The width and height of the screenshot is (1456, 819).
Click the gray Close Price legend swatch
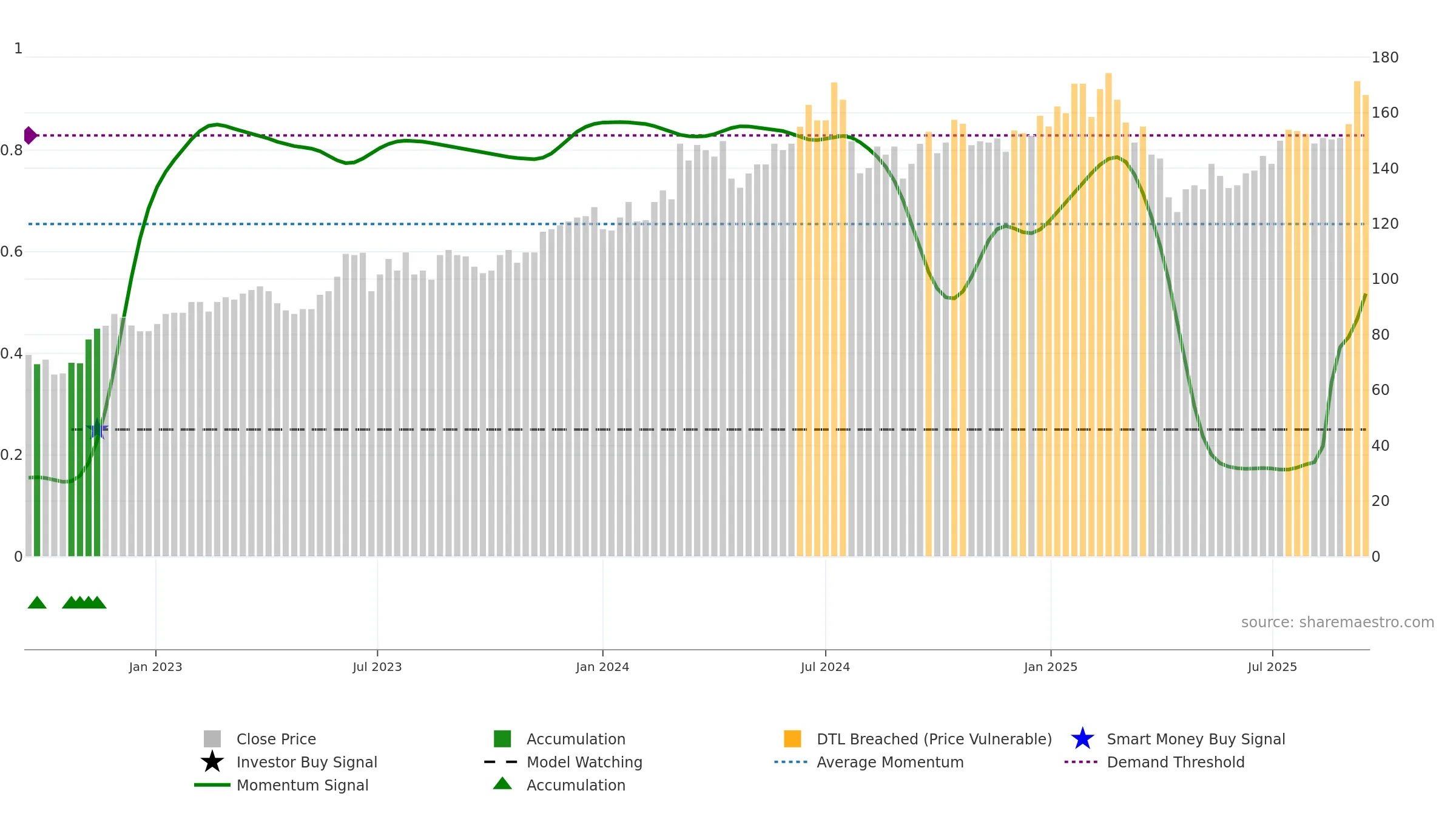click(212, 739)
